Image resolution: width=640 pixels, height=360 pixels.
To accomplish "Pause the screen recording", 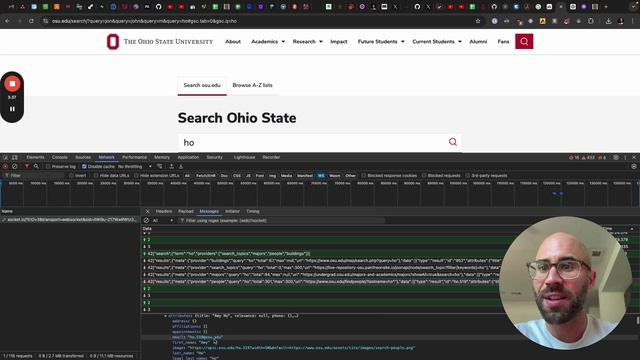I will click(x=12, y=109).
